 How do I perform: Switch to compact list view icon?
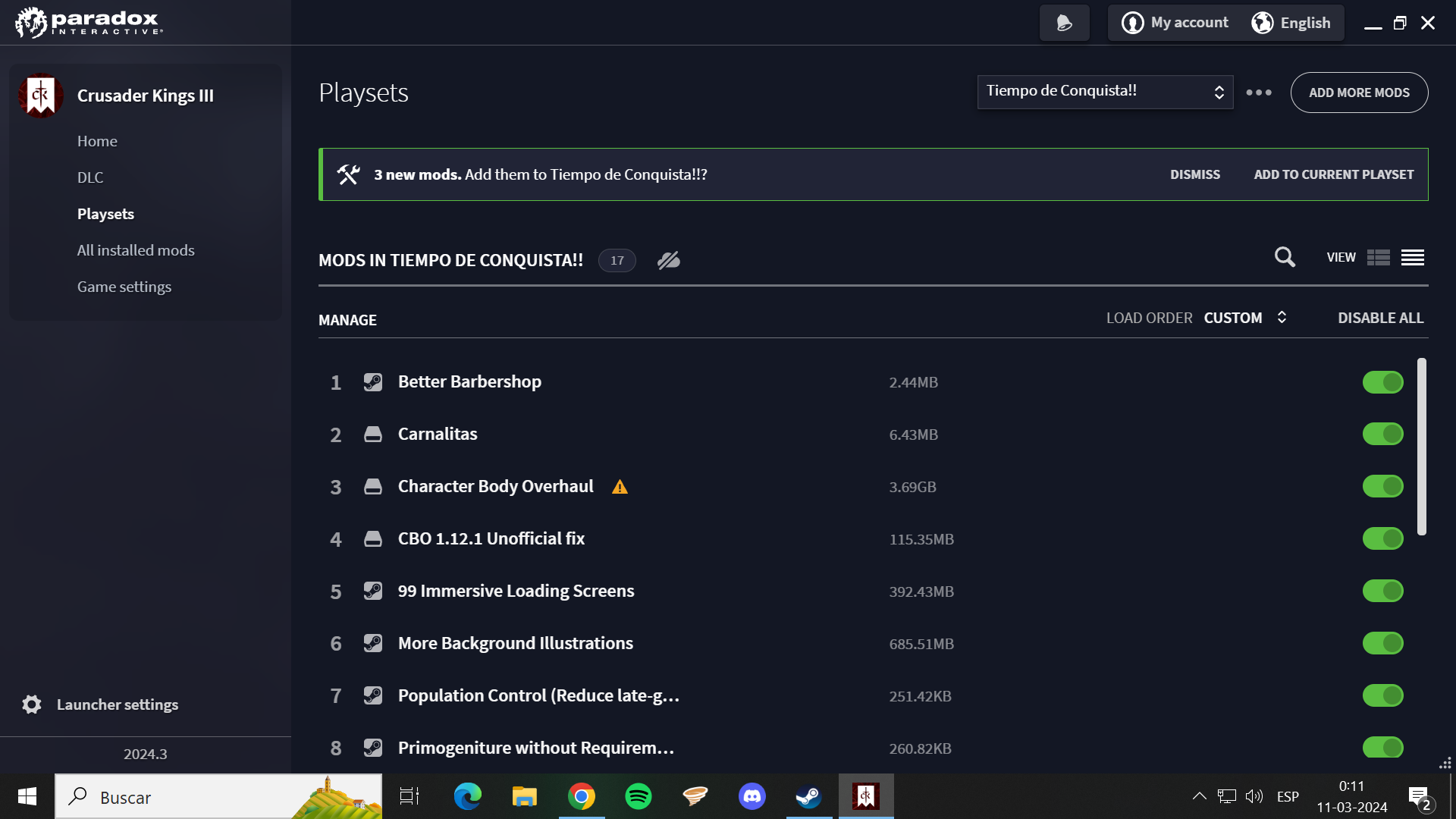1413,257
